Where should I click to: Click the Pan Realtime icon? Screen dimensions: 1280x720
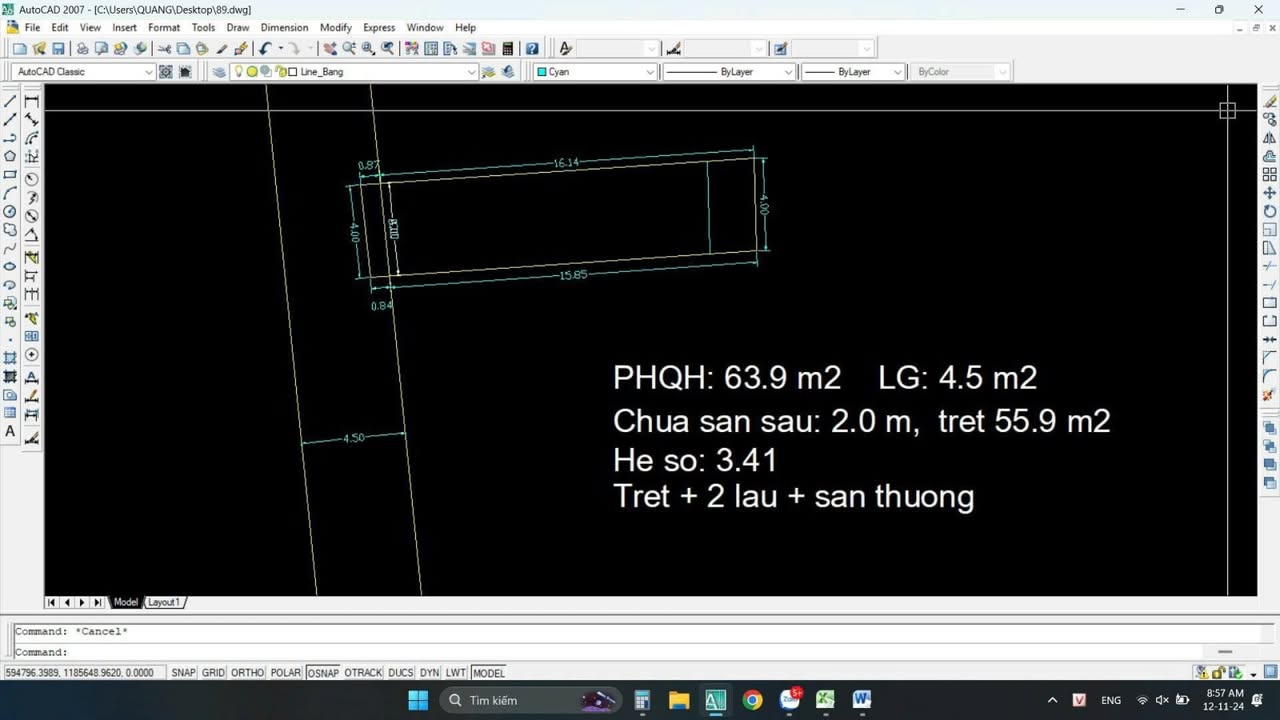(328, 48)
